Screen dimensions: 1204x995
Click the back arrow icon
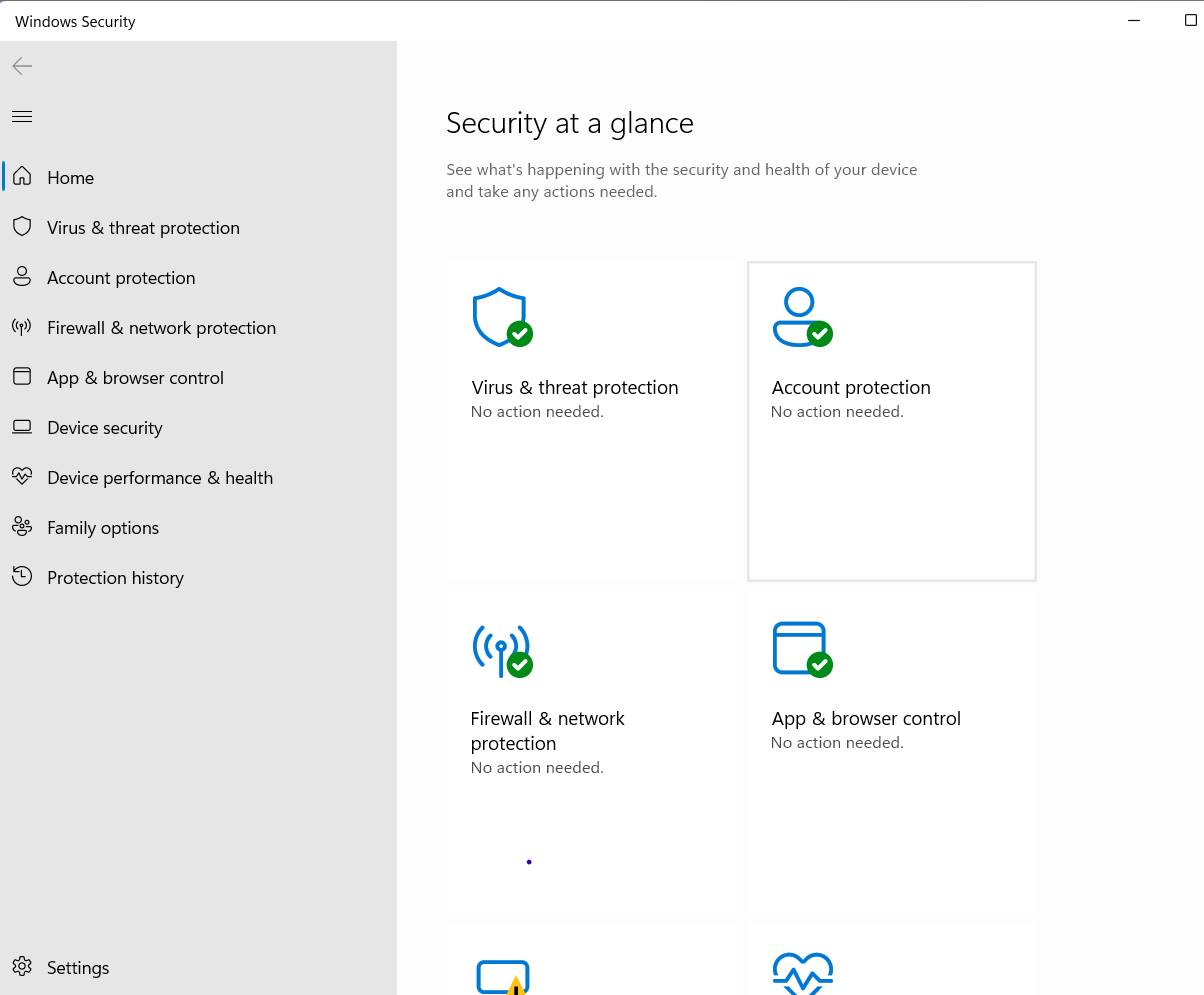[x=22, y=66]
